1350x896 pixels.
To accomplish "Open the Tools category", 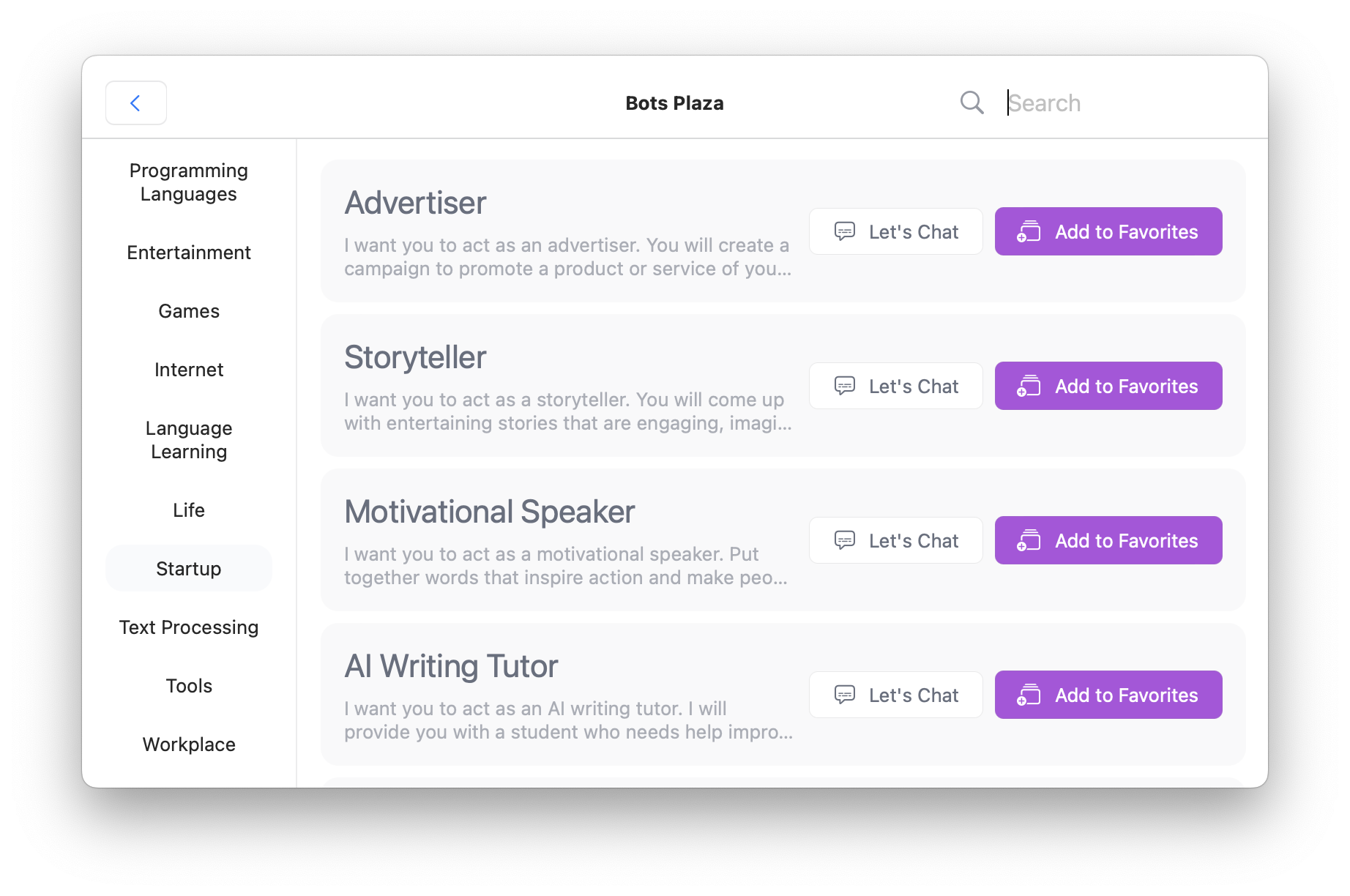I will pyautogui.click(x=189, y=686).
